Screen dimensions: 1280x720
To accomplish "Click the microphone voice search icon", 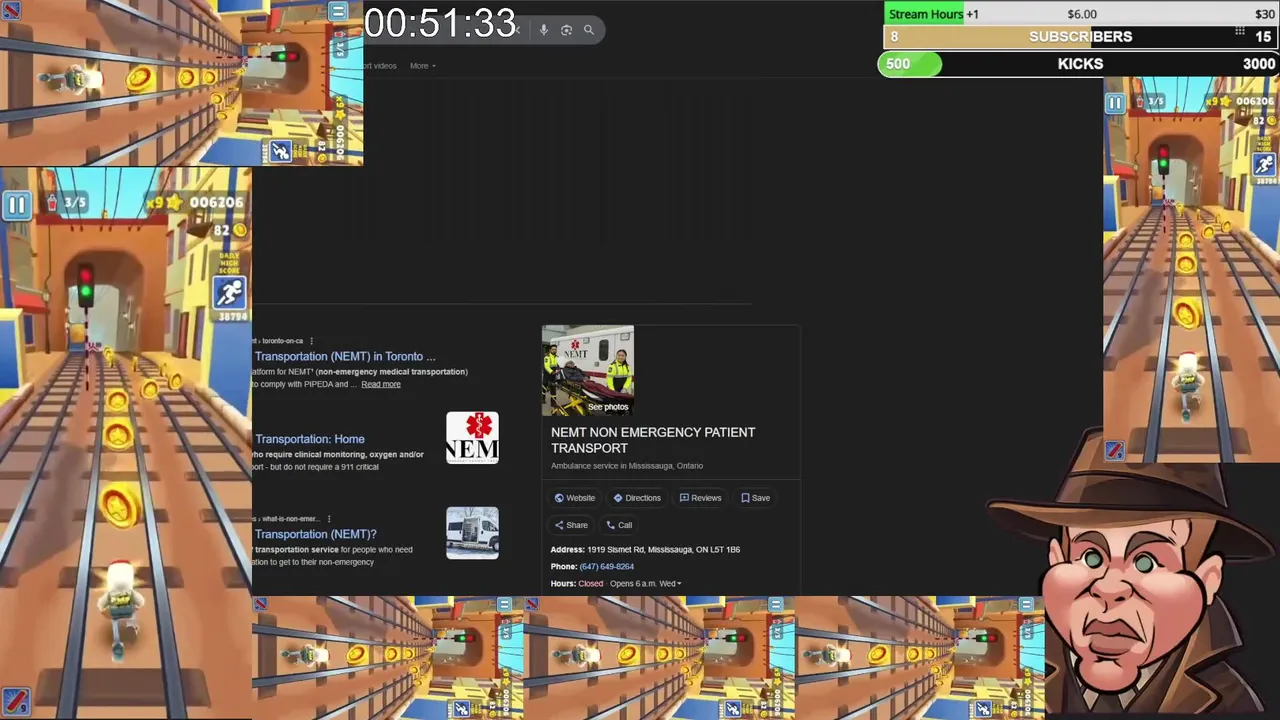I will [x=543, y=30].
